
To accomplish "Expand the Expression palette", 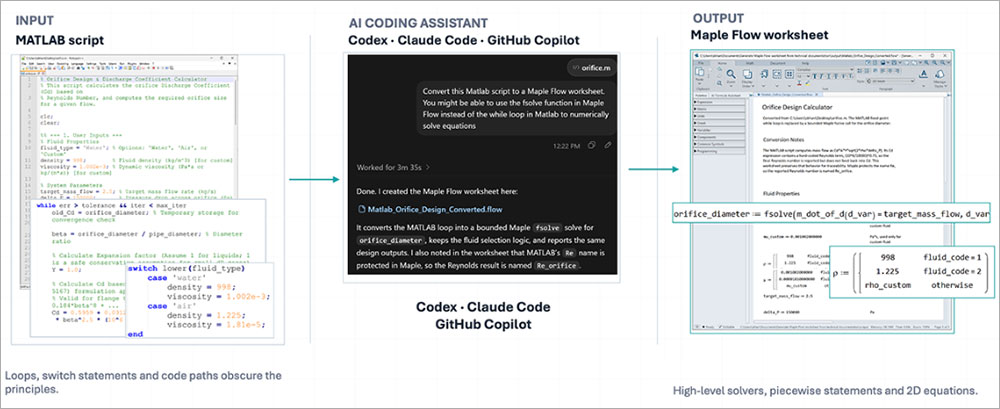I will pyautogui.click(x=719, y=102).
